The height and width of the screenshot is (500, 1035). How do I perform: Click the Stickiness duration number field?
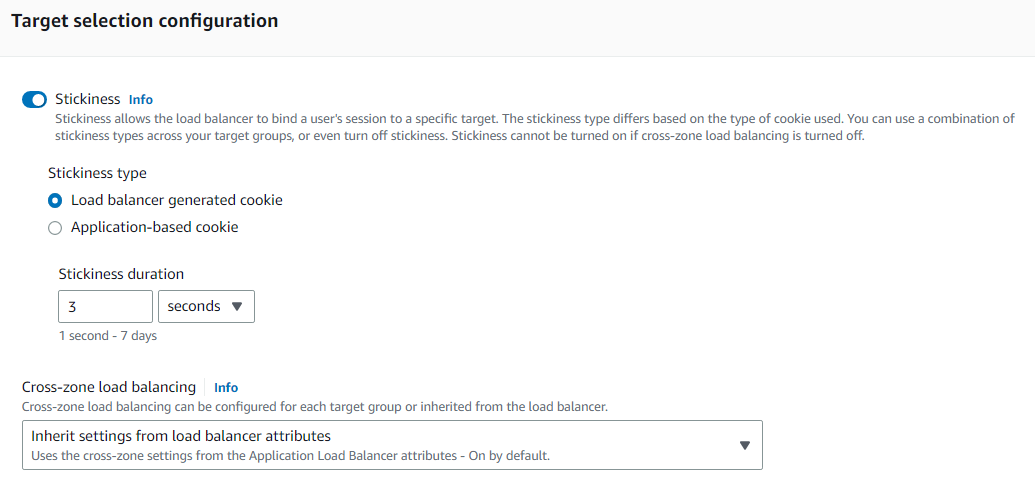pos(106,306)
